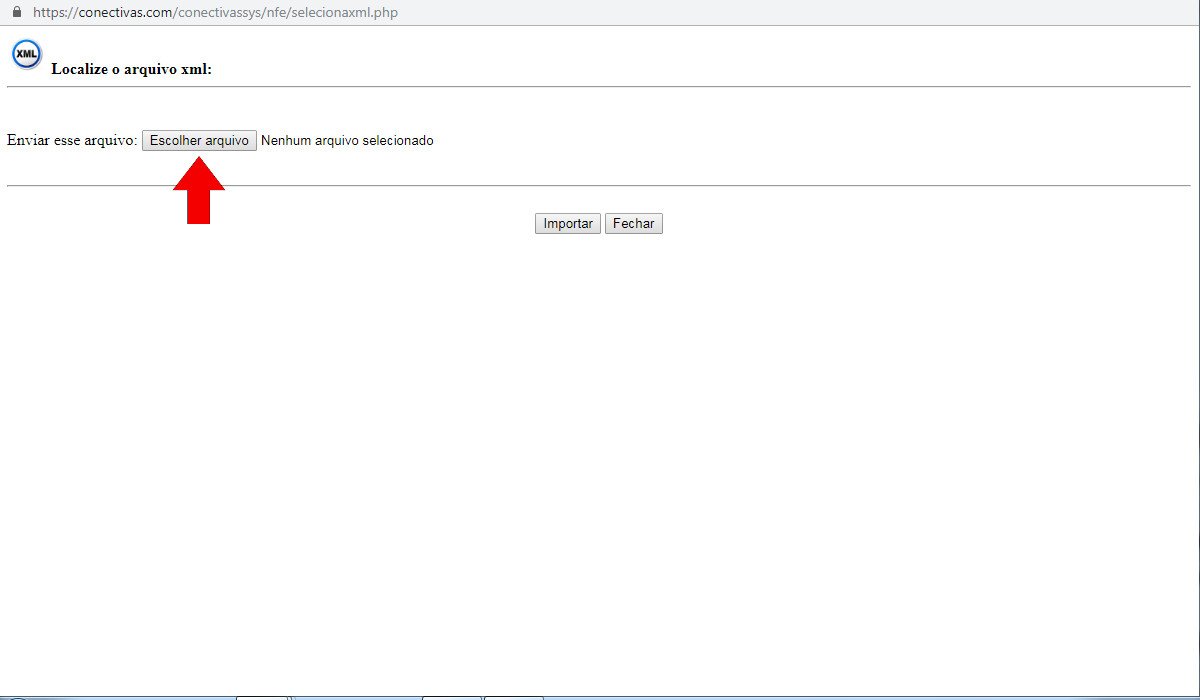Click the 'Localize o arquivo xml:' heading
This screenshot has width=1200, height=700.
coord(131,69)
